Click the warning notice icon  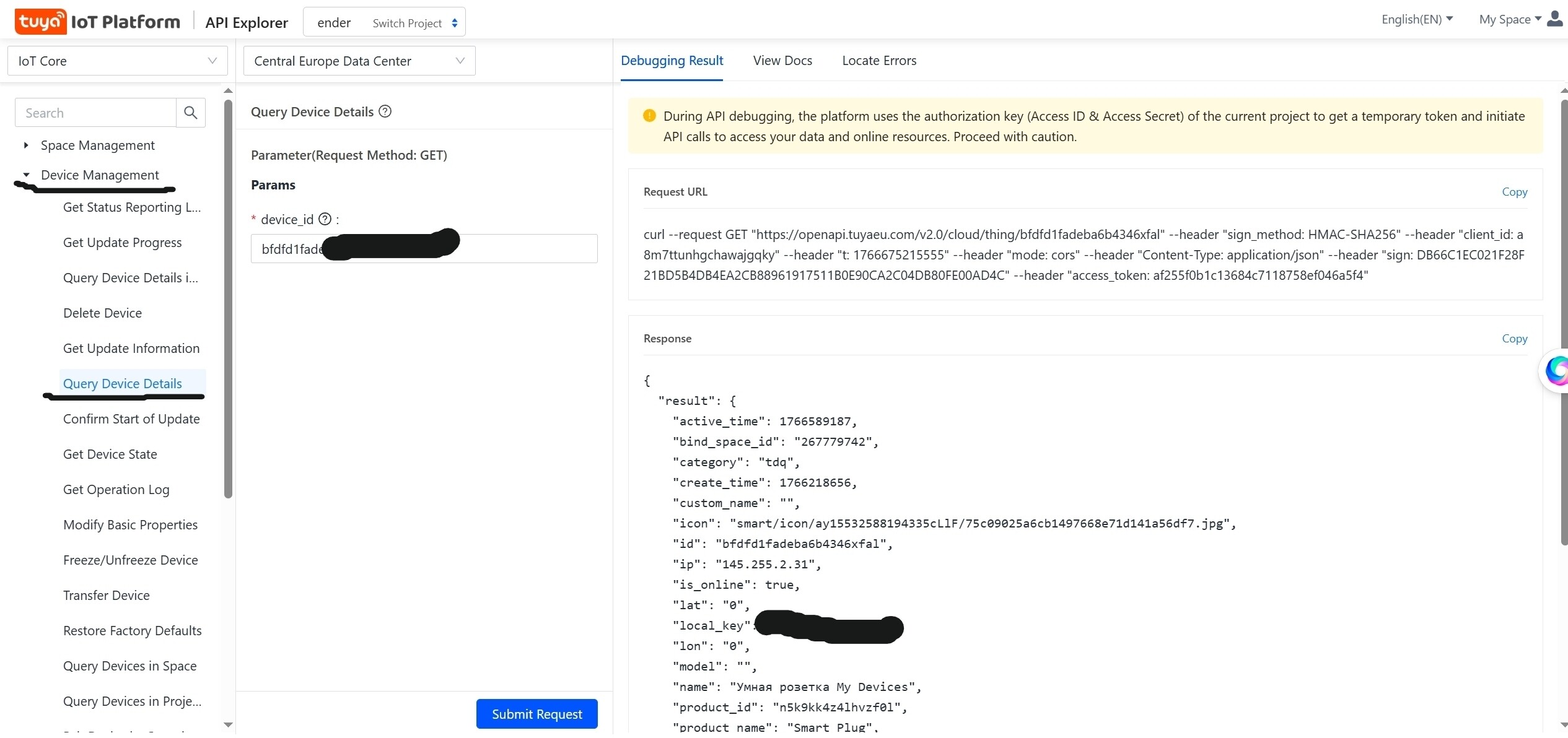point(649,116)
